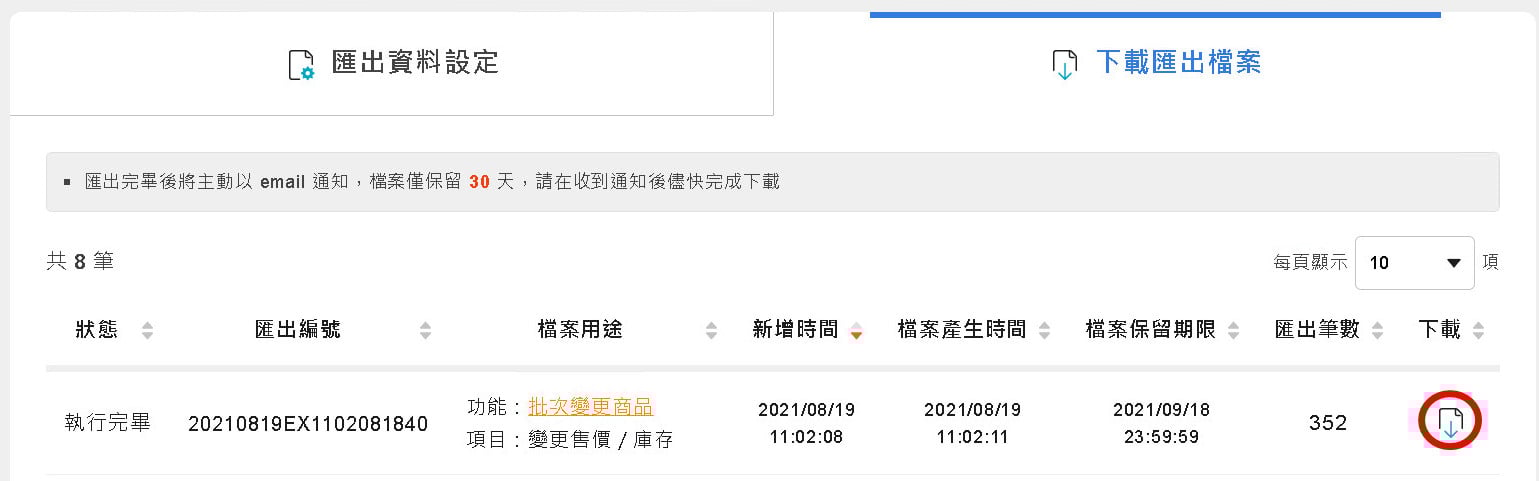Sort by 檔案保留期限 using its arrows
The image size is (1539, 481).
click(x=1233, y=330)
